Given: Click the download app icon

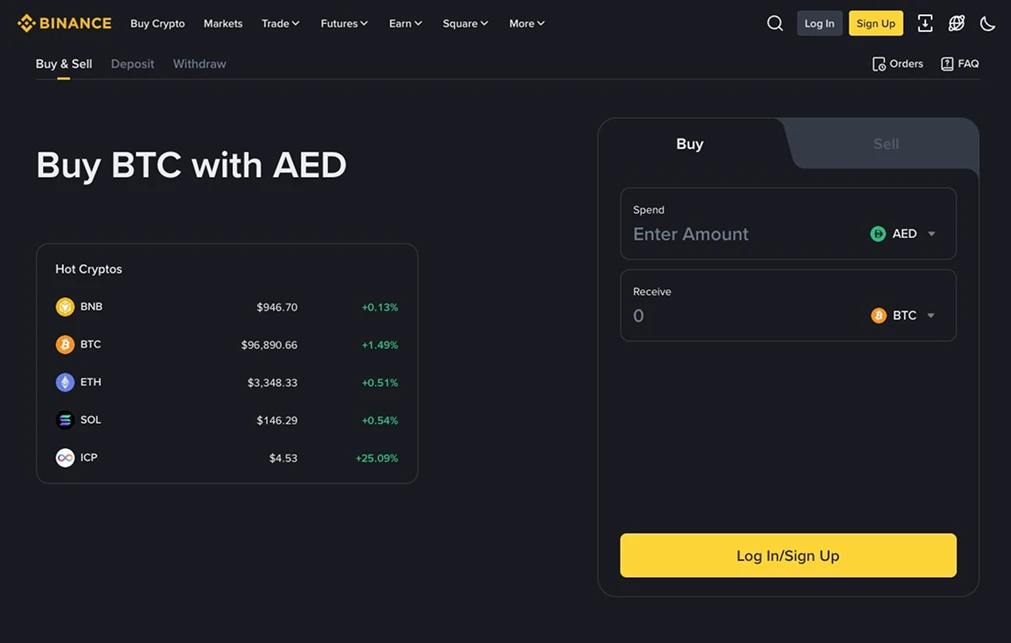Looking at the screenshot, I should pyautogui.click(x=924, y=22).
